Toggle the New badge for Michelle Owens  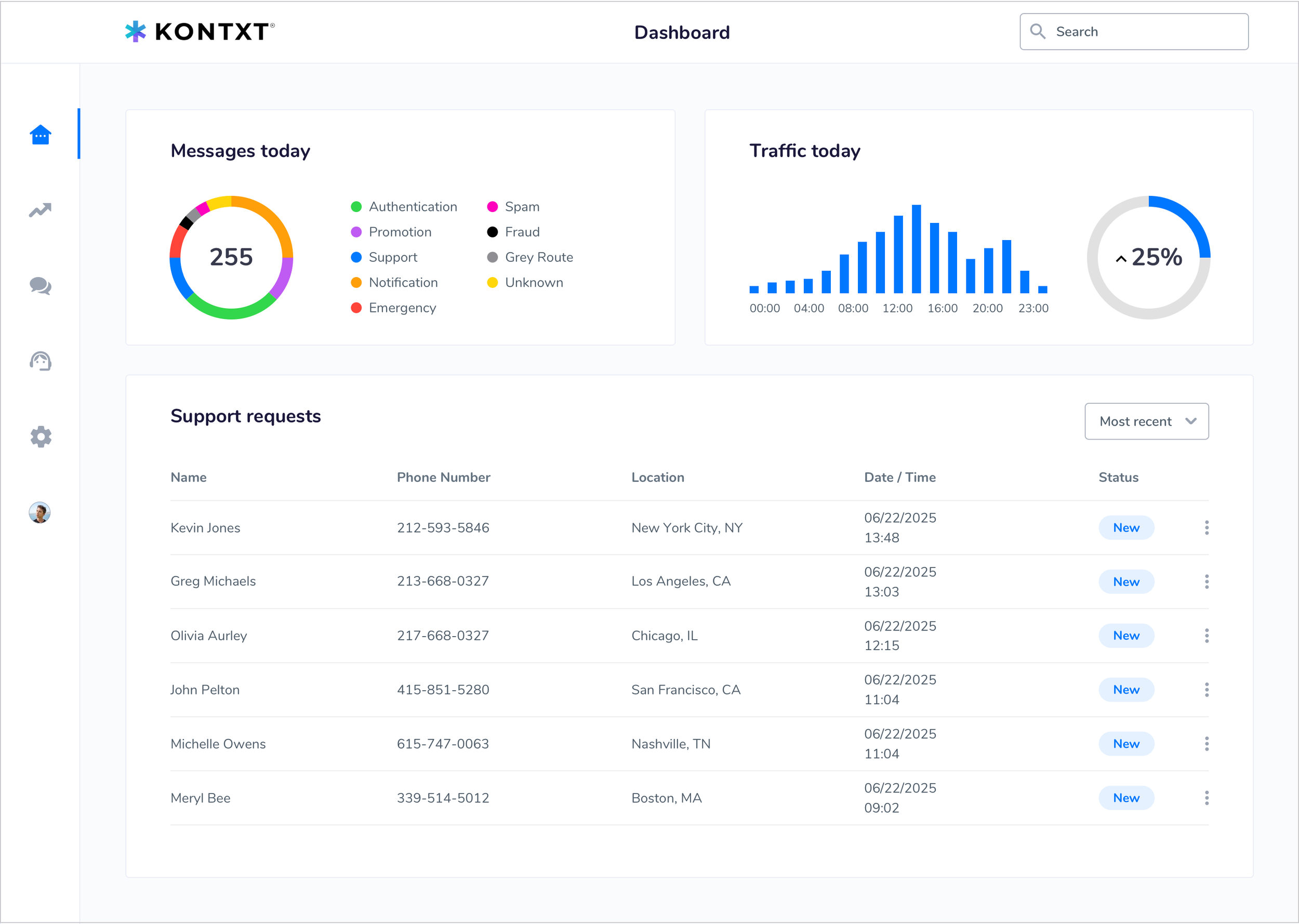click(1126, 744)
